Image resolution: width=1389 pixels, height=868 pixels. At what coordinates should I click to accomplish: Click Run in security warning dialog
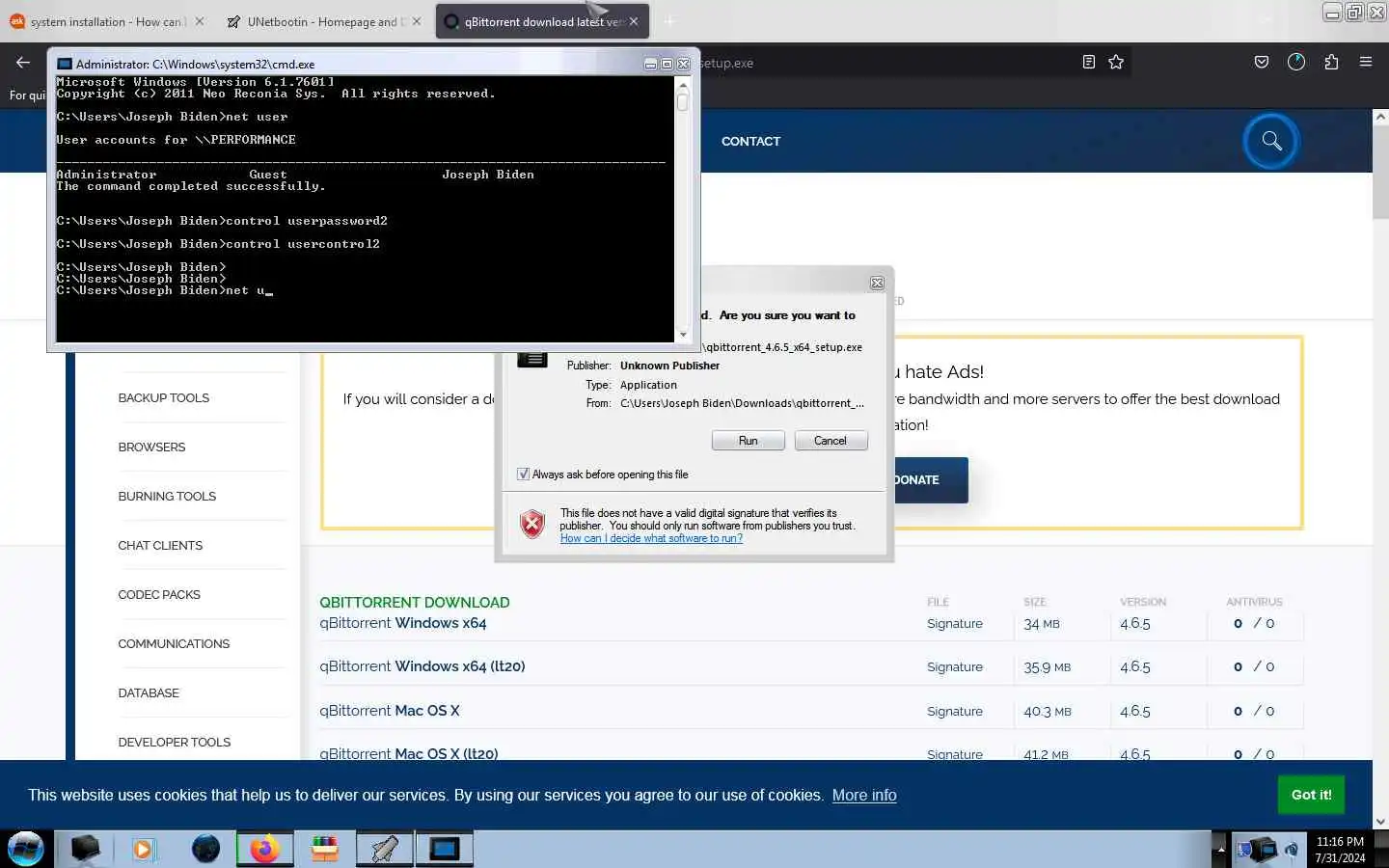pyautogui.click(x=748, y=441)
